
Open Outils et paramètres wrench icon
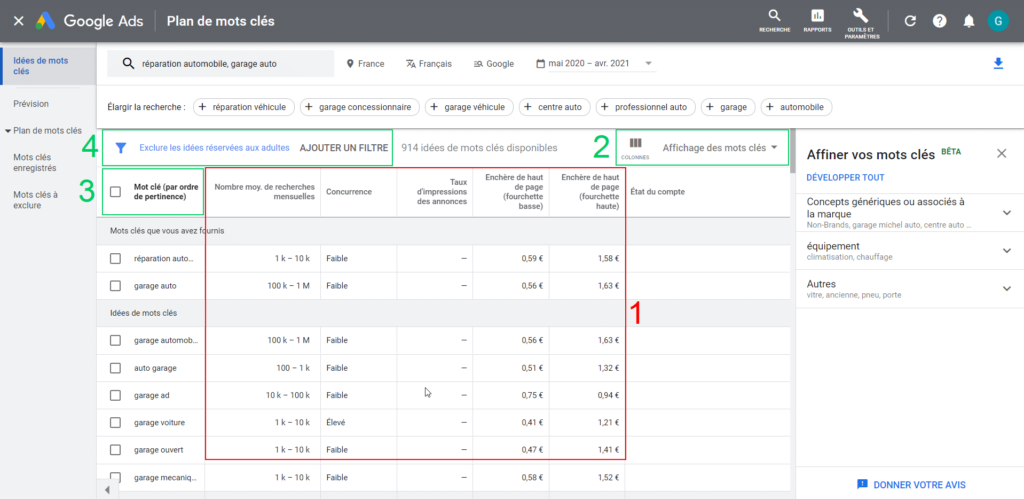(861, 16)
